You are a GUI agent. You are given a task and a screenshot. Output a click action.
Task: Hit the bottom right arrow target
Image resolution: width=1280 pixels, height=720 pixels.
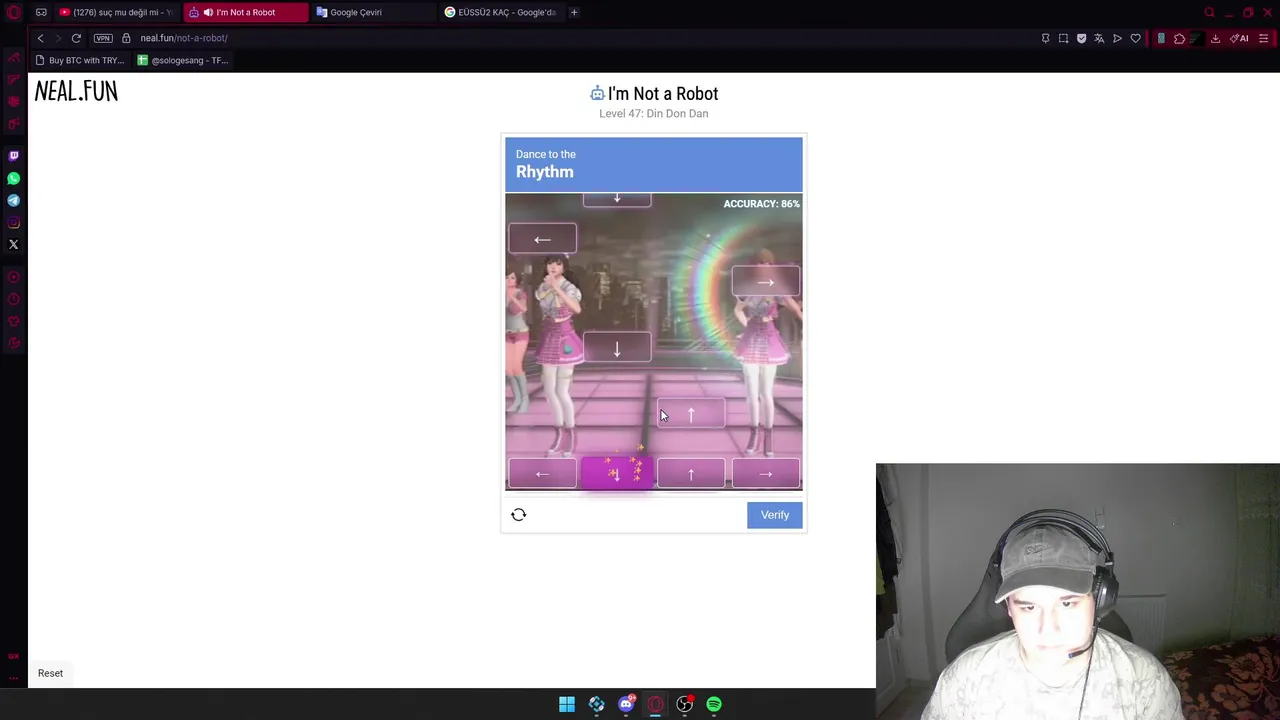point(766,474)
